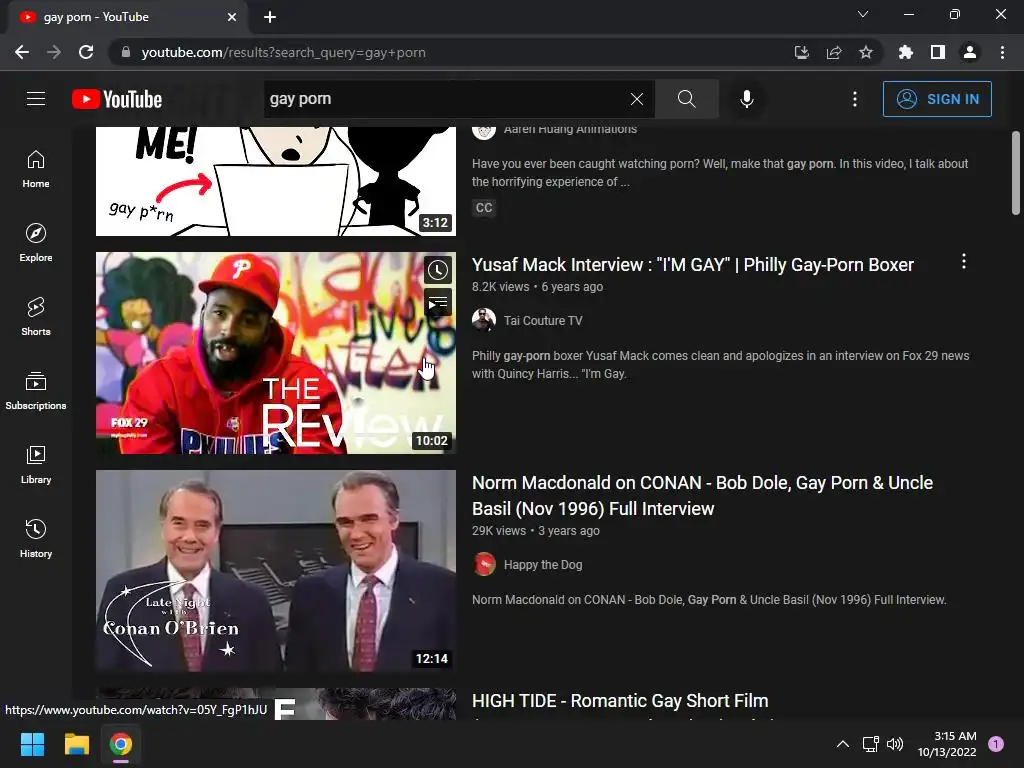Play the cartoon thumbnail with 3:12 duration
Viewport: 1024px width, 768px height.
tap(276, 182)
